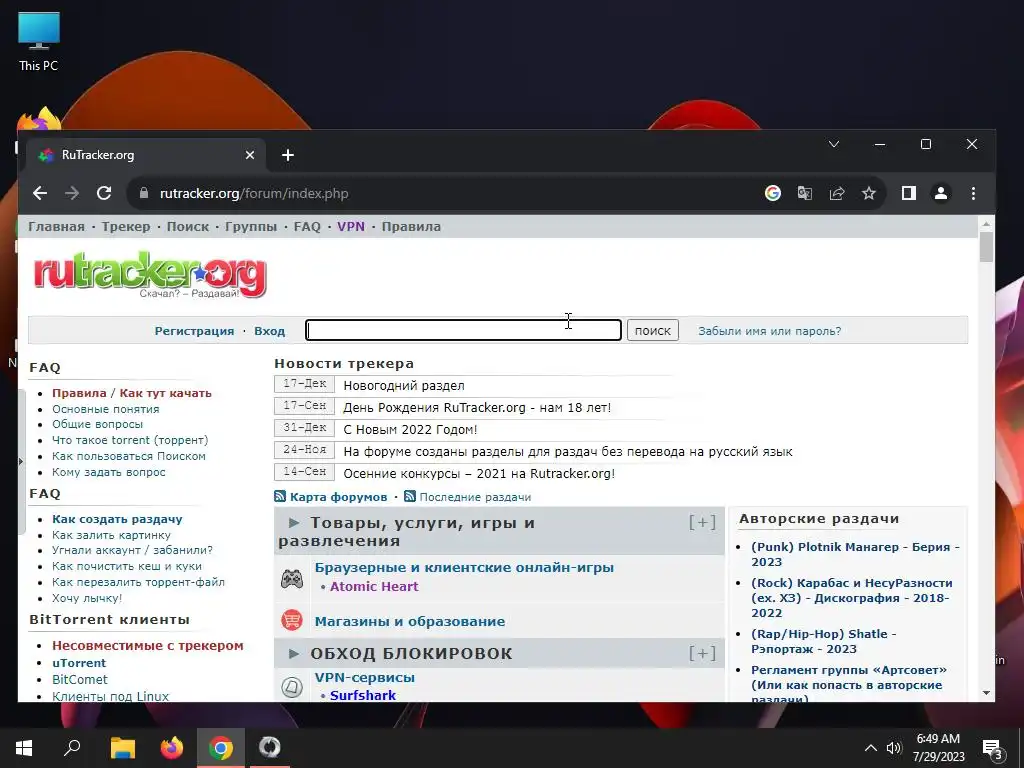Open news День Рождения RuTracker.org
Viewport: 1024px width, 768px height.
(x=477, y=408)
